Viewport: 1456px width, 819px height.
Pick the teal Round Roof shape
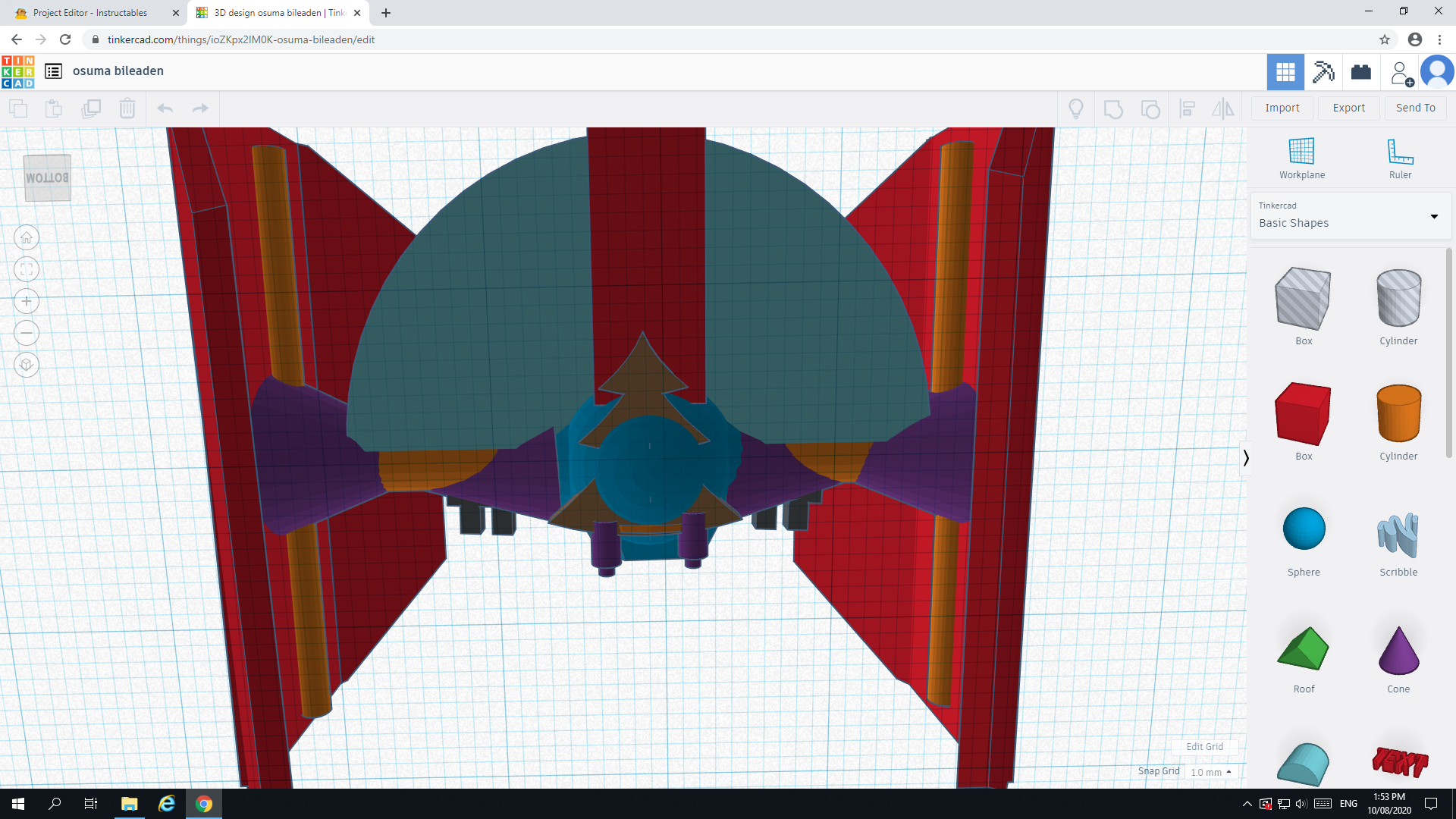pyautogui.click(x=1303, y=764)
